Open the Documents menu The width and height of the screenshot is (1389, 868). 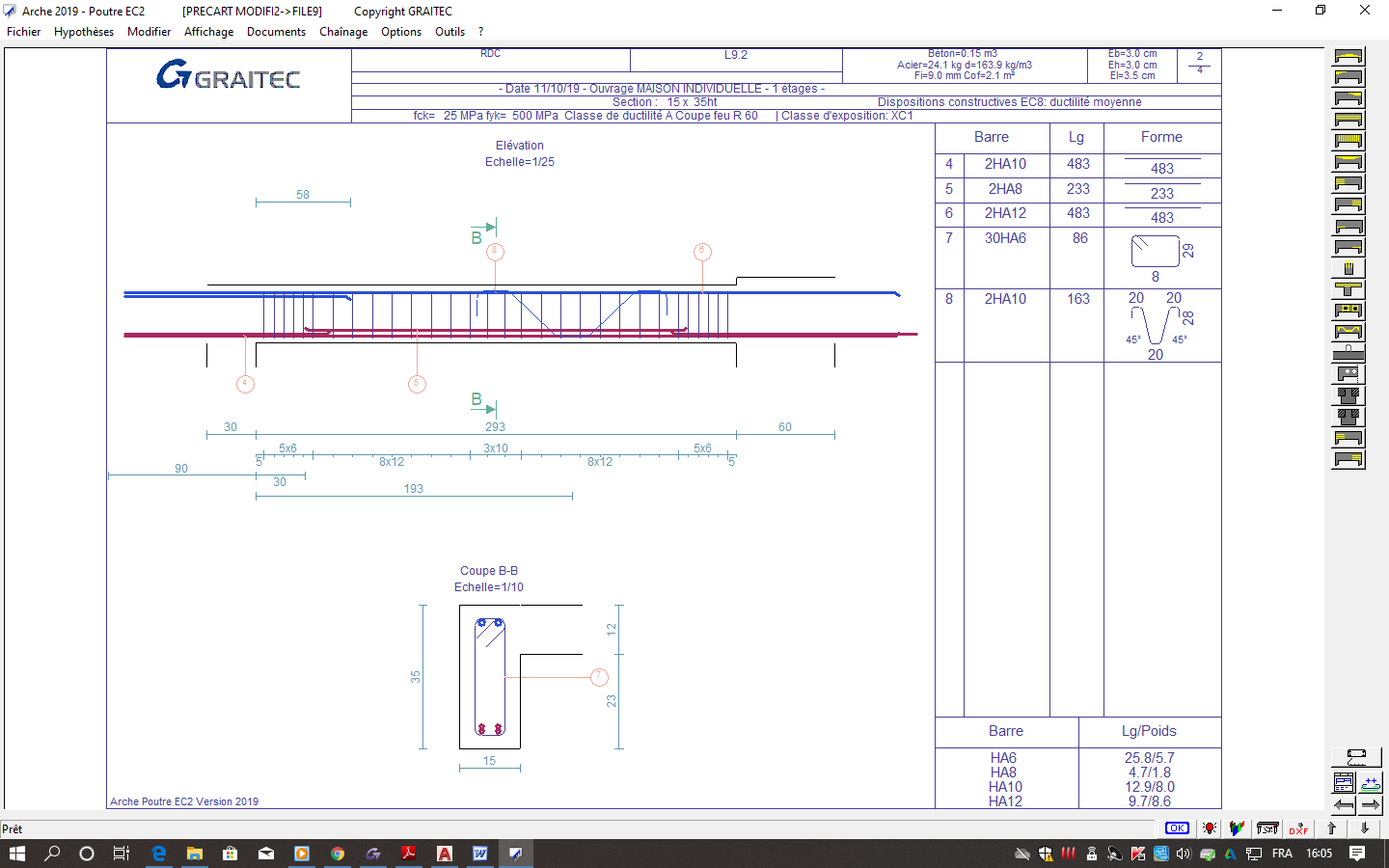pos(276,32)
